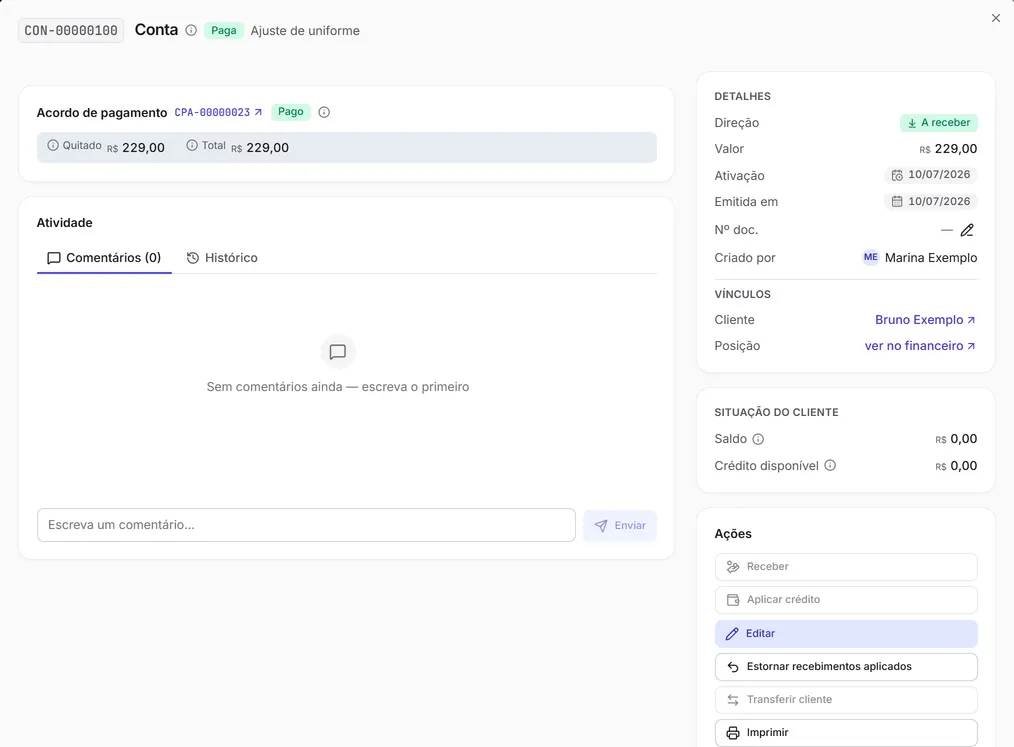Click the info icon next to Crédito disponível
This screenshot has height=747, width=1014.
(x=830, y=466)
